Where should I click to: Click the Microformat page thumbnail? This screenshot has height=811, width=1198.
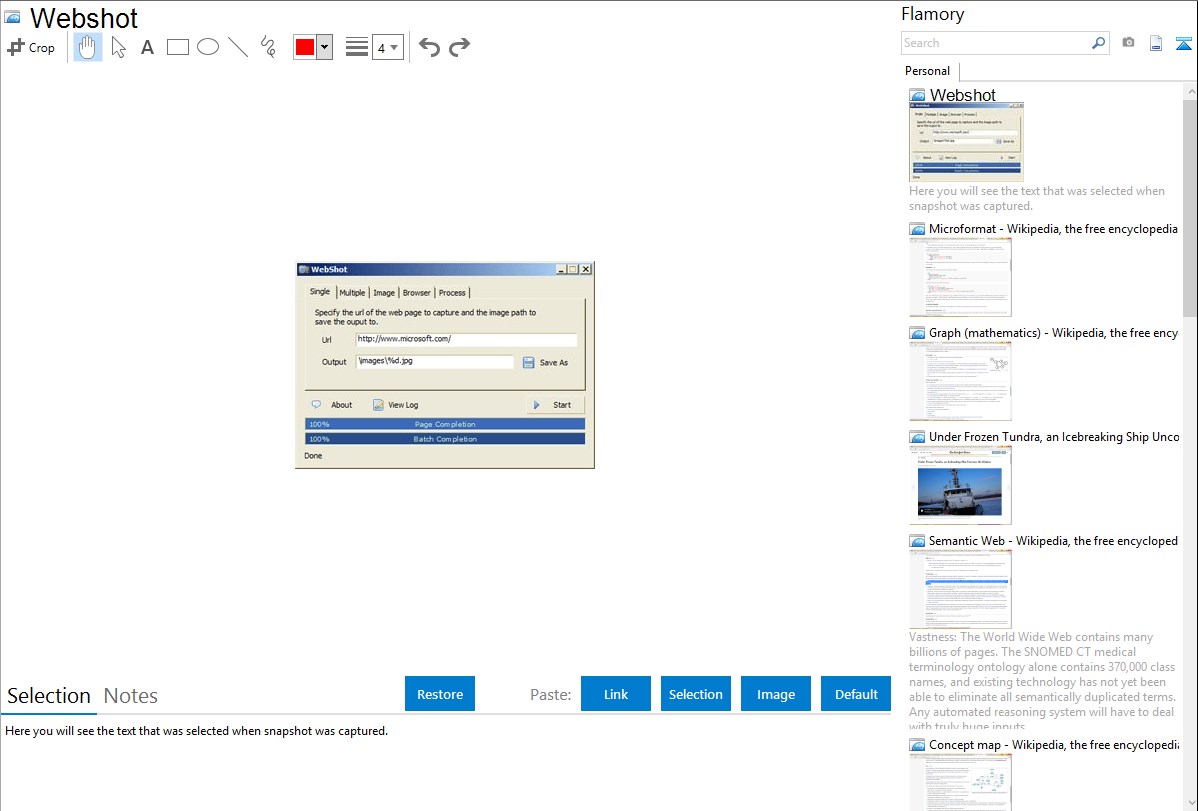(960, 277)
